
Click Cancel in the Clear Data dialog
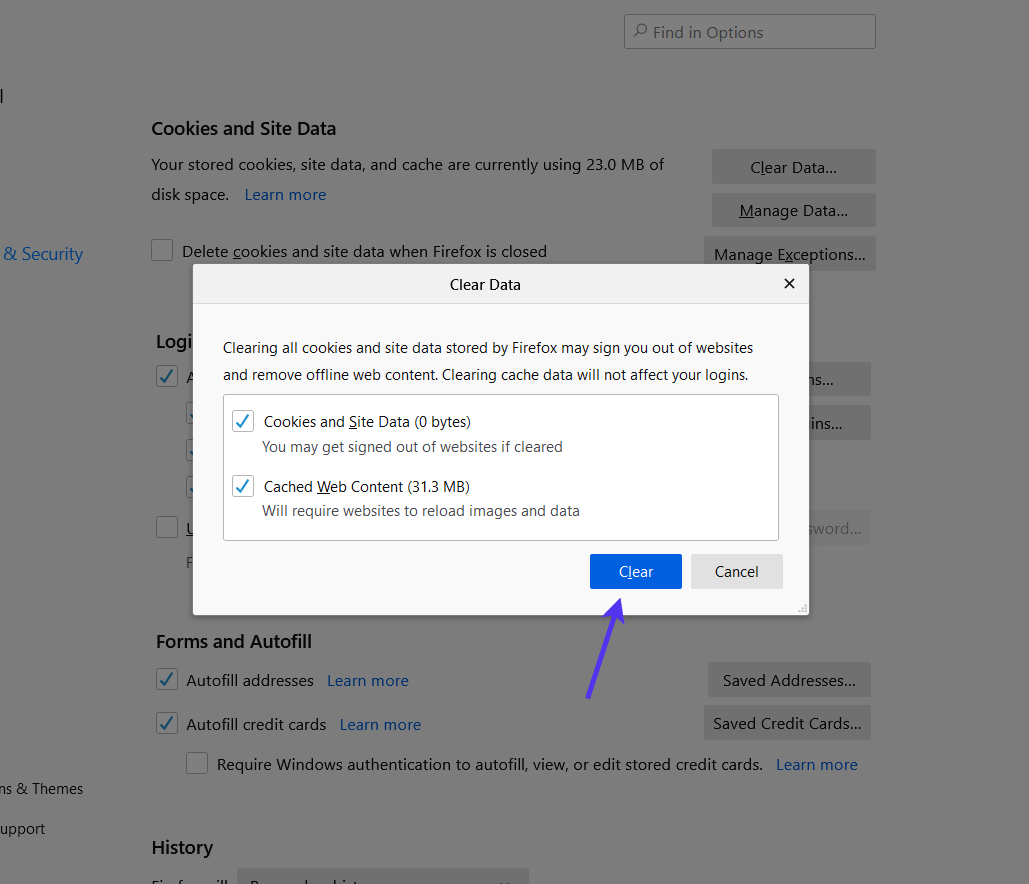pyautogui.click(x=736, y=571)
